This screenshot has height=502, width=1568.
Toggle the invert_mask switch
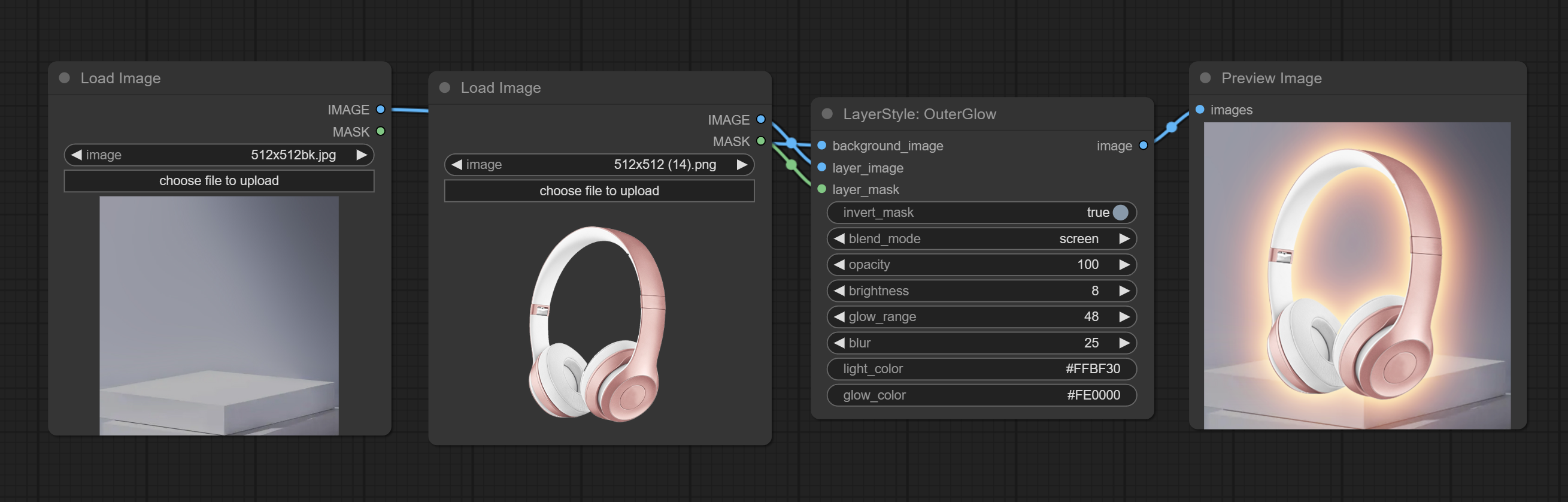(x=1120, y=213)
